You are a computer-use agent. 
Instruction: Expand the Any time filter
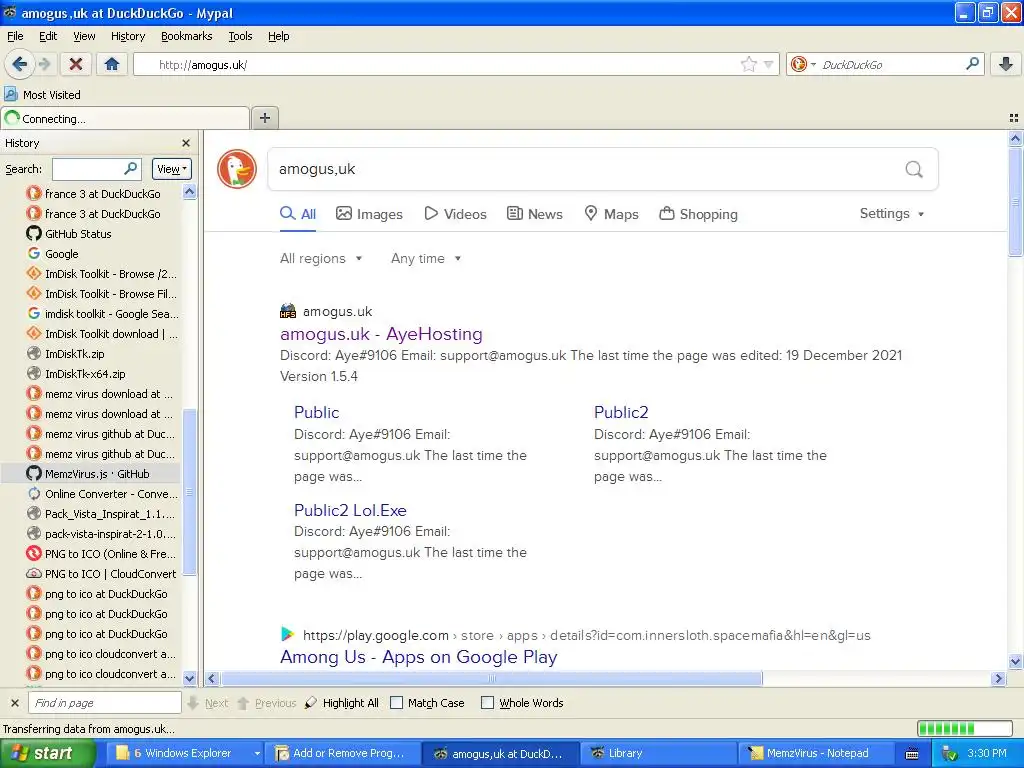[426, 259]
